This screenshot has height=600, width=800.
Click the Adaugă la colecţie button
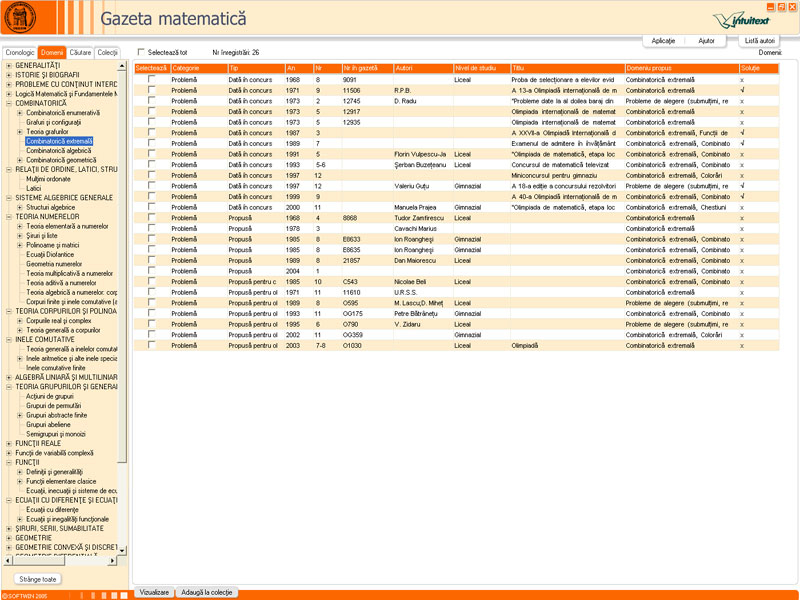(207, 592)
